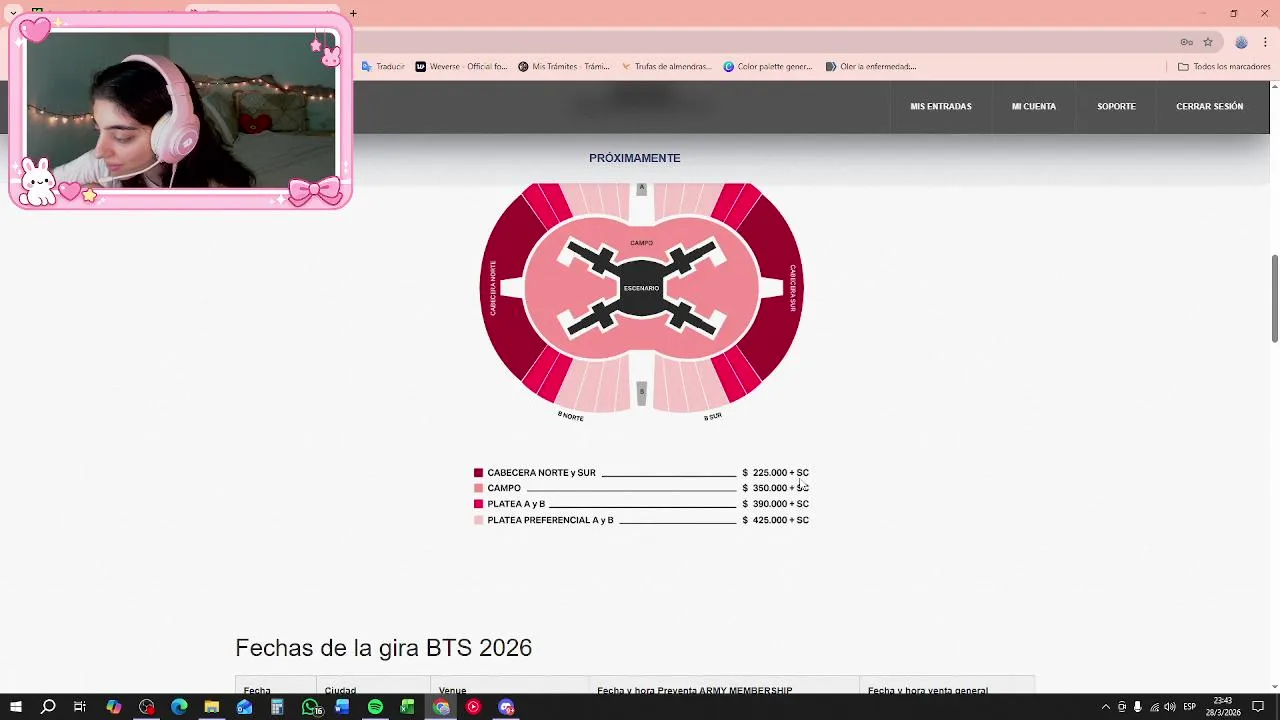The width and height of the screenshot is (1280, 720).
Task: Open Chrome three-dot menu
Action: click(x=1265, y=42)
